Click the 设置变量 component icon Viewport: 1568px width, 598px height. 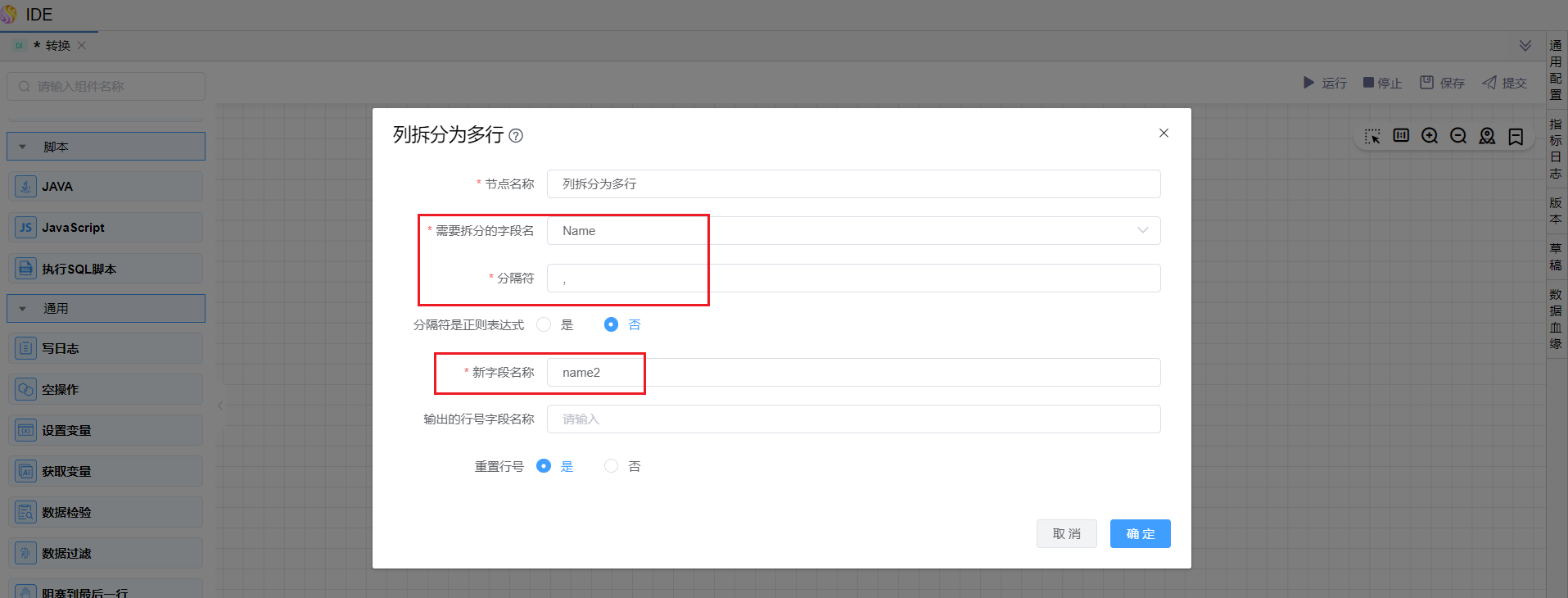tap(26, 430)
